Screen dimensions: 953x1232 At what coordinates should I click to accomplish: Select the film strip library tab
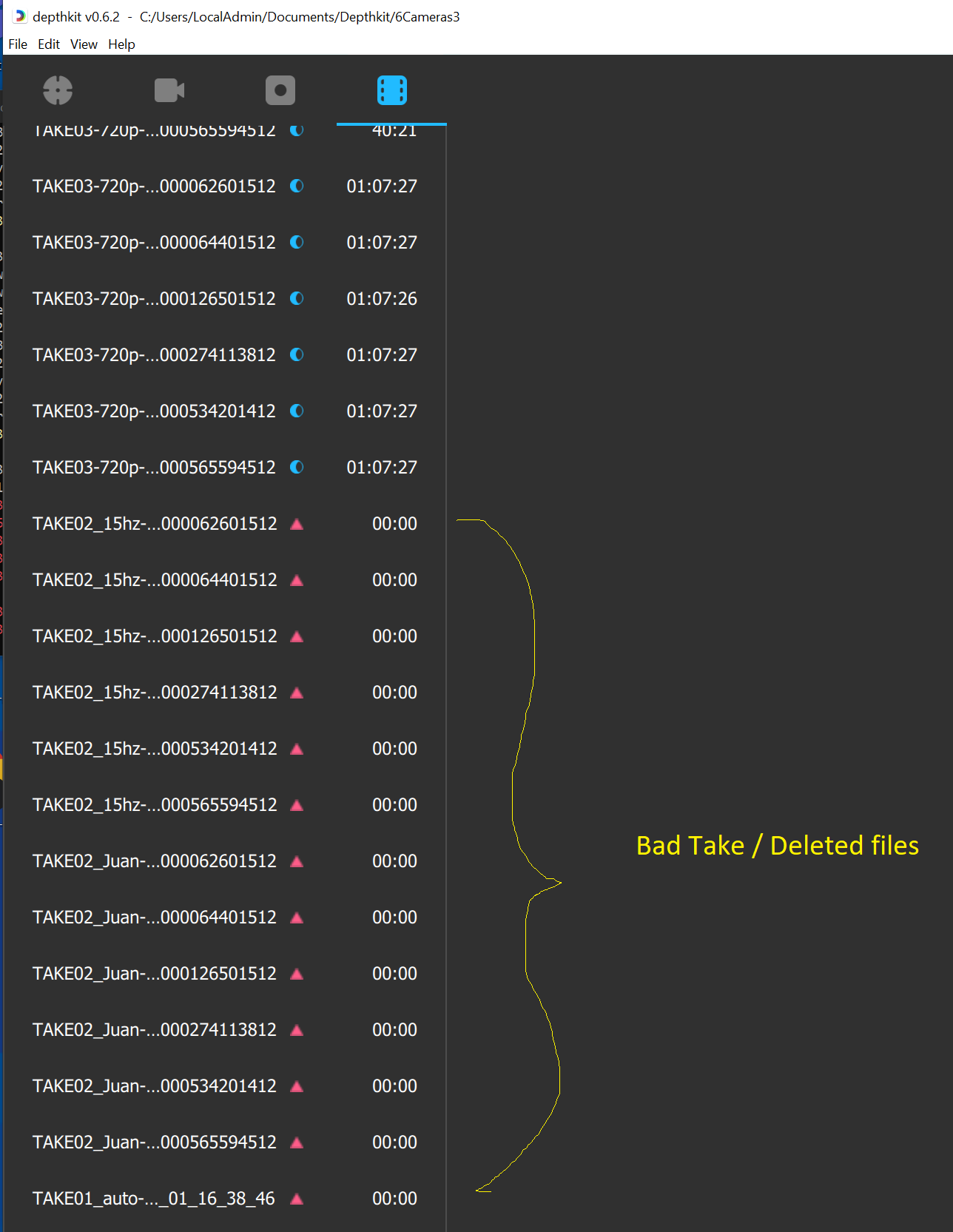pos(391,90)
